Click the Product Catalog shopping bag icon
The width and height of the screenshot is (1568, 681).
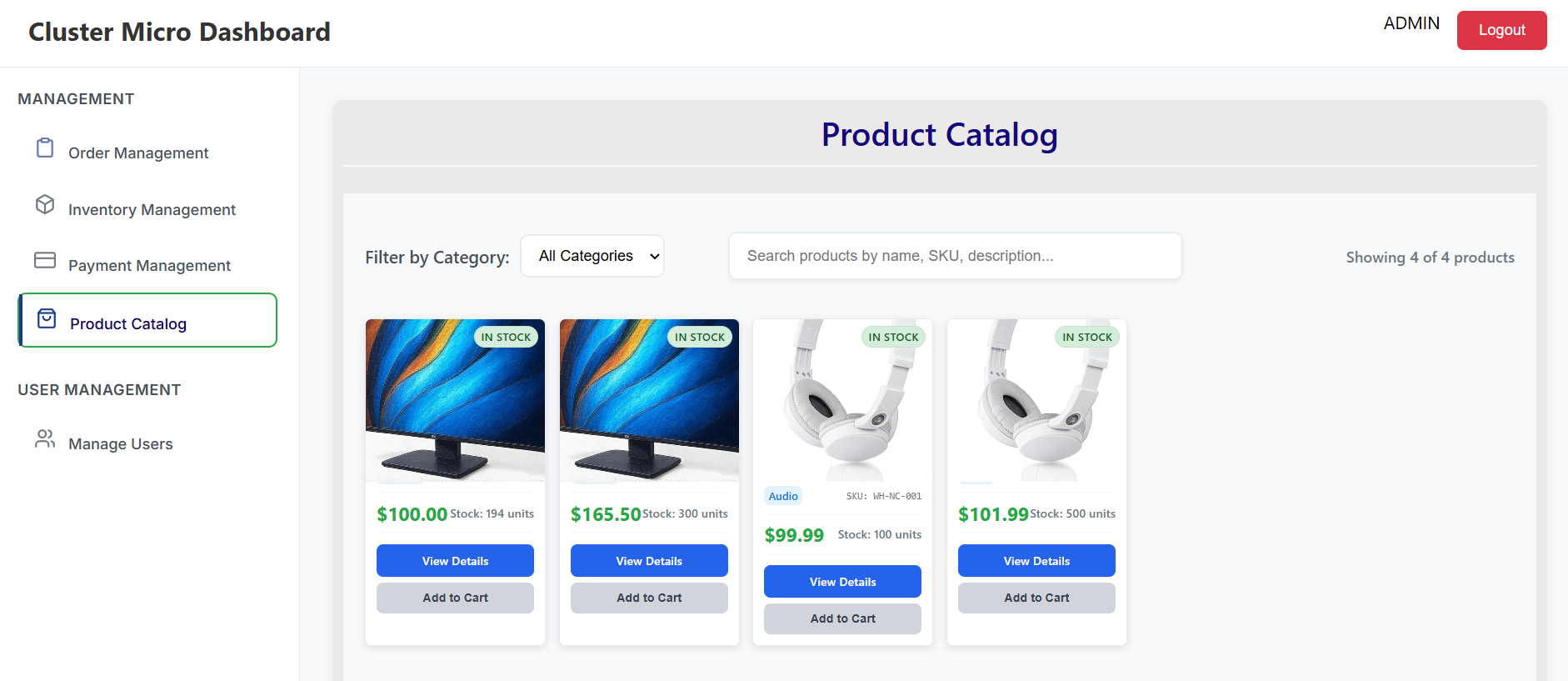[44, 318]
